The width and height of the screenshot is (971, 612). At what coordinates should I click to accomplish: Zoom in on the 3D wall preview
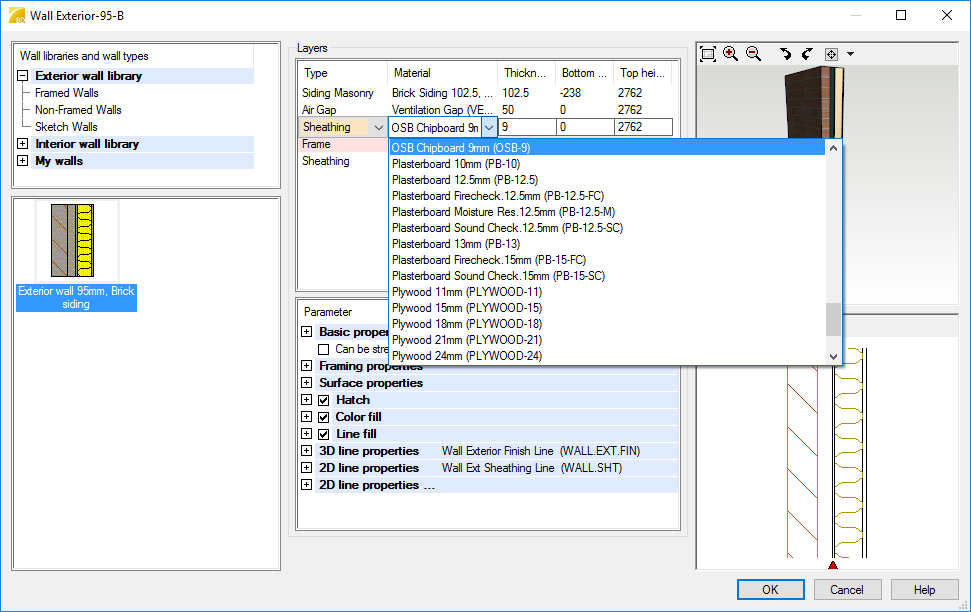tap(731, 54)
